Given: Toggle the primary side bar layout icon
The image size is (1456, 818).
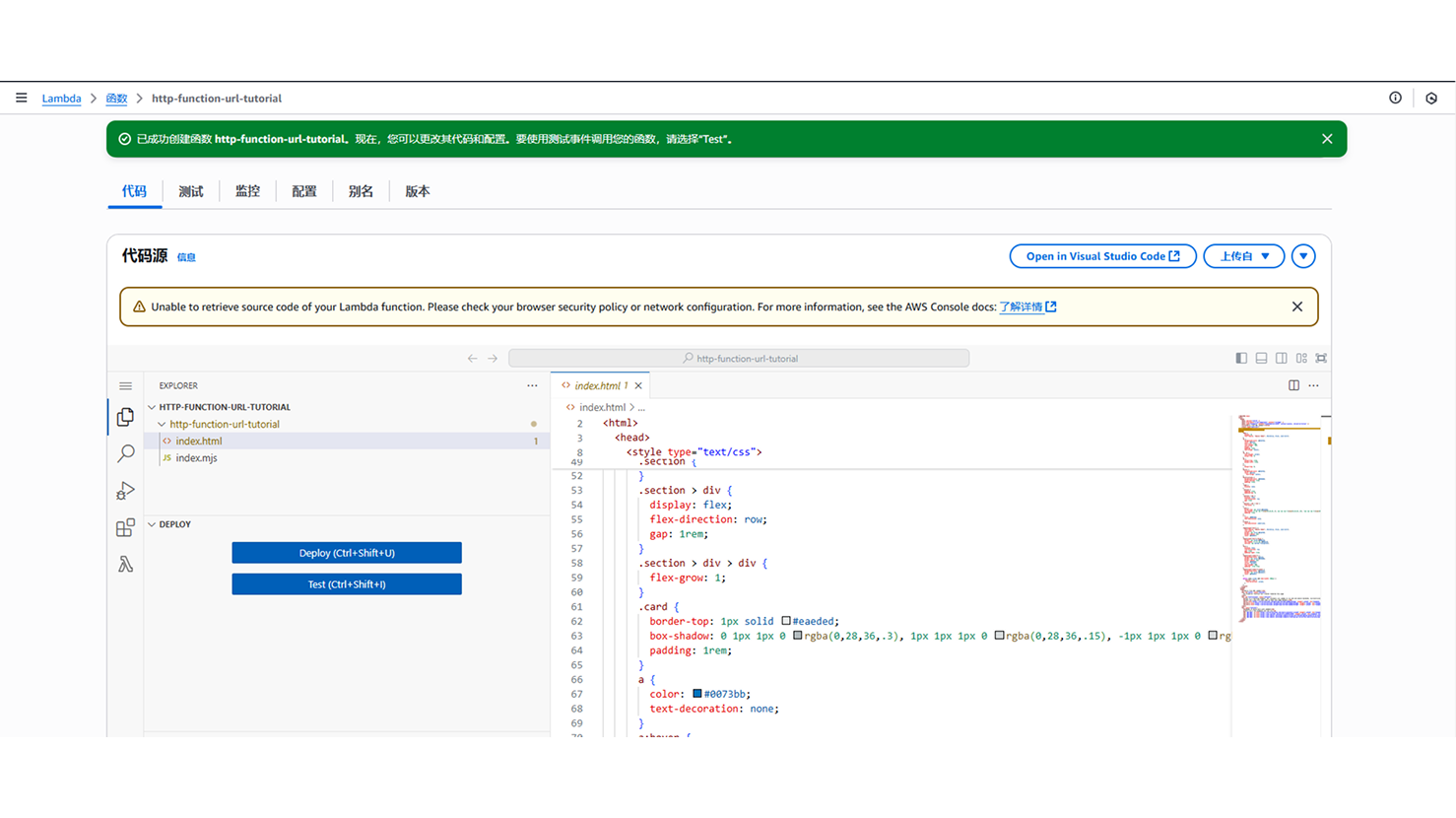Looking at the screenshot, I should [x=1241, y=359].
